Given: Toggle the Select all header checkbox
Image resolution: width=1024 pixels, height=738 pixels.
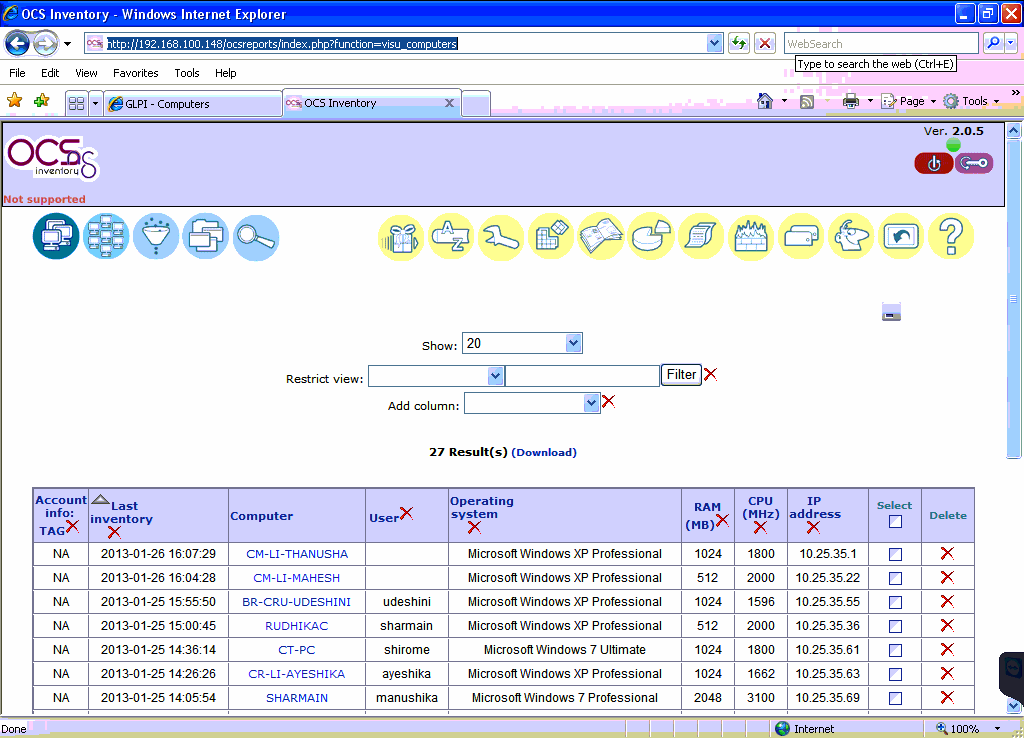Looking at the screenshot, I should [x=895, y=522].
